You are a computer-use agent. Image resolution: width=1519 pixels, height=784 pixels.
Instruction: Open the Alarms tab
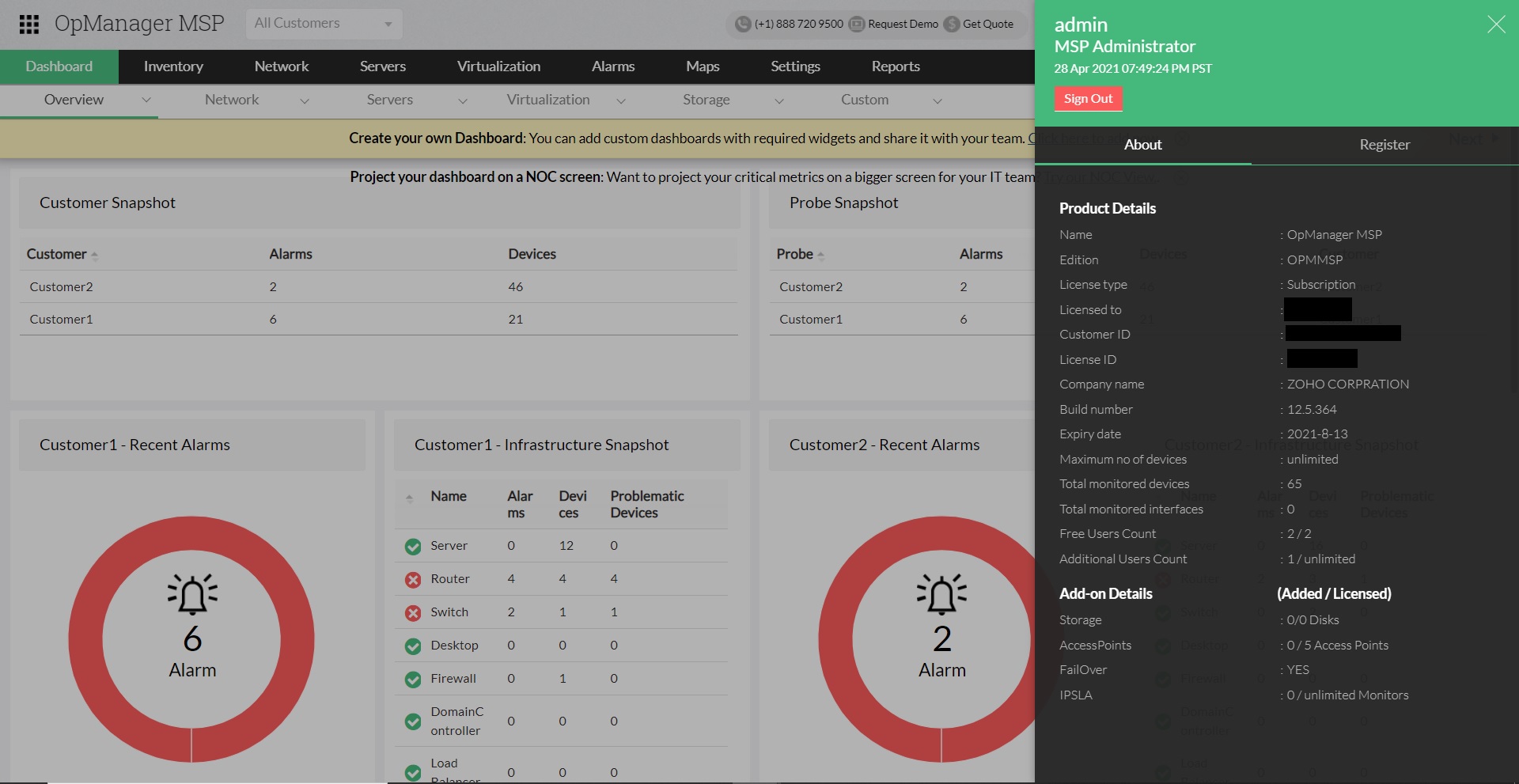(613, 66)
